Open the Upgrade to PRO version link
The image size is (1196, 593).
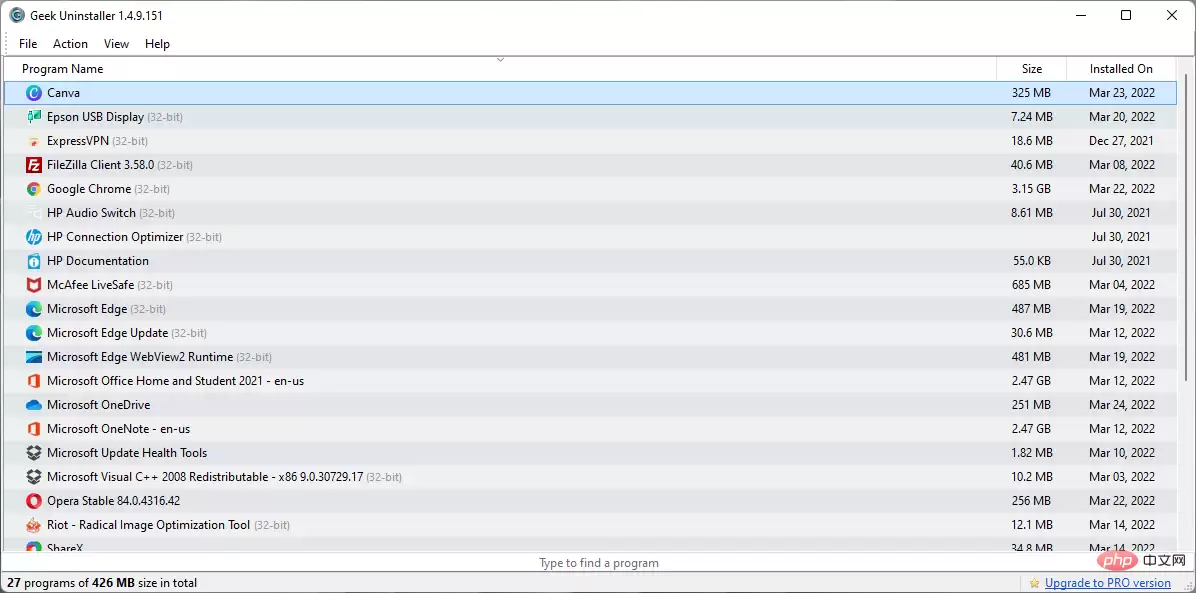(1108, 583)
